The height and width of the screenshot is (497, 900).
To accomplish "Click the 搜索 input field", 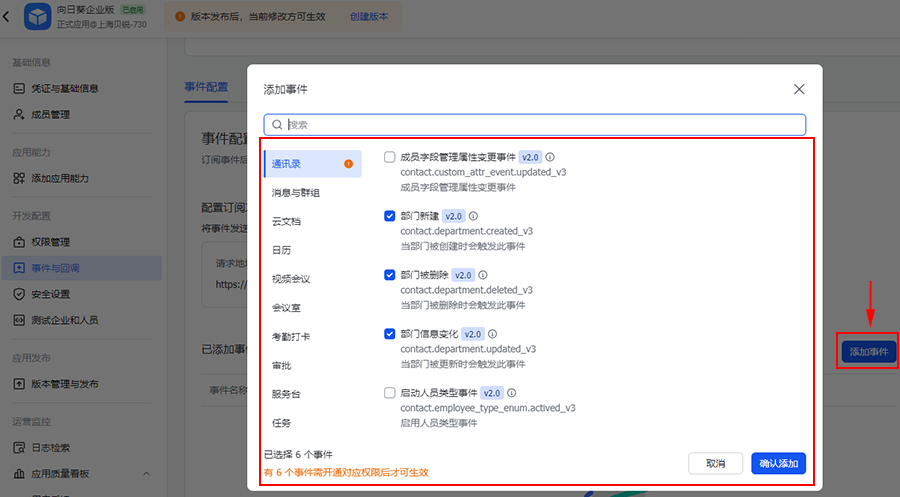I will pos(534,125).
